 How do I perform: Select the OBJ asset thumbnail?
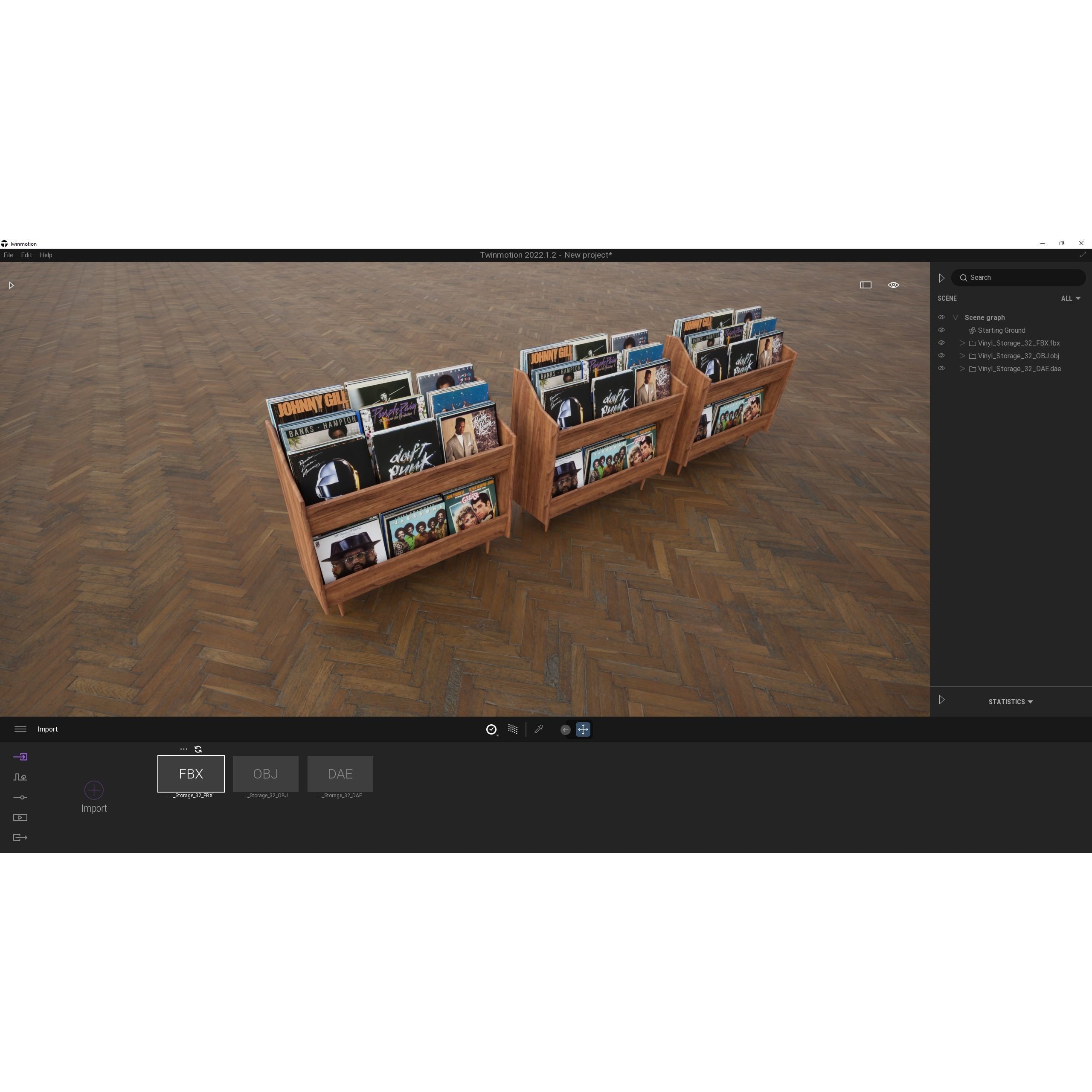(266, 774)
